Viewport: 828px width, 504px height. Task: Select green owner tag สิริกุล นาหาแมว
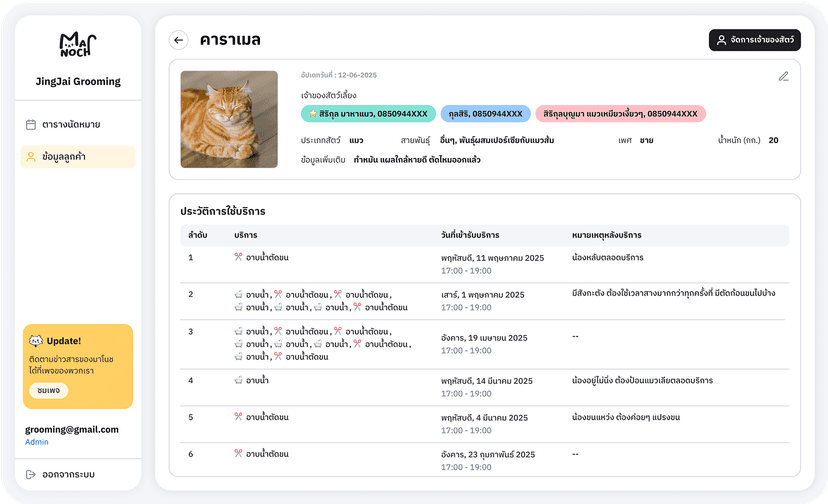point(367,114)
